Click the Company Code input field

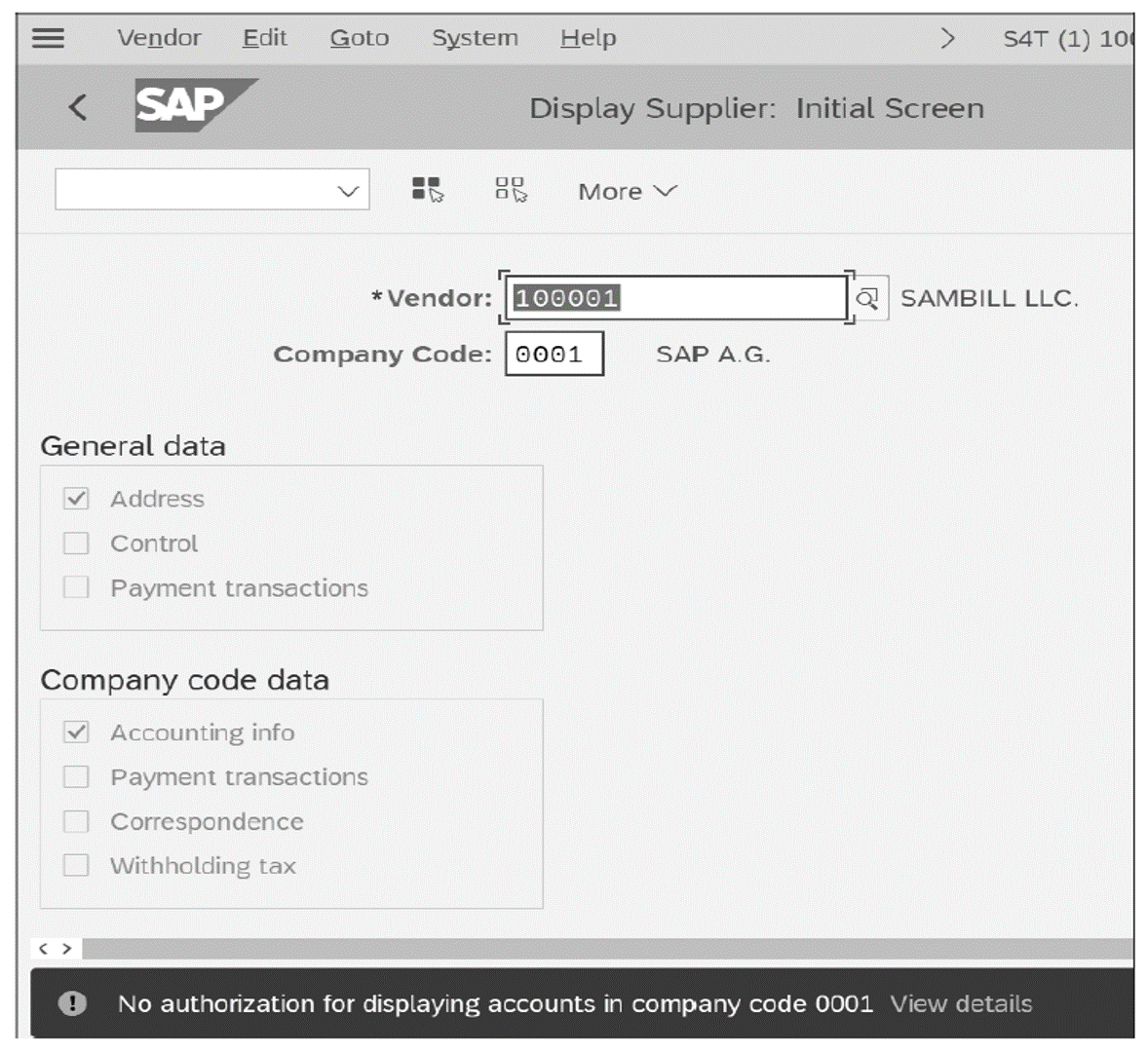coord(554,354)
